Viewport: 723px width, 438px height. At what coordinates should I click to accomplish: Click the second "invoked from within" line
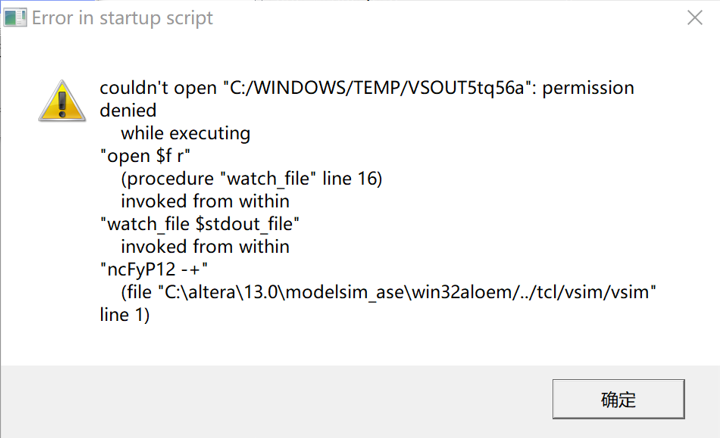click(205, 246)
